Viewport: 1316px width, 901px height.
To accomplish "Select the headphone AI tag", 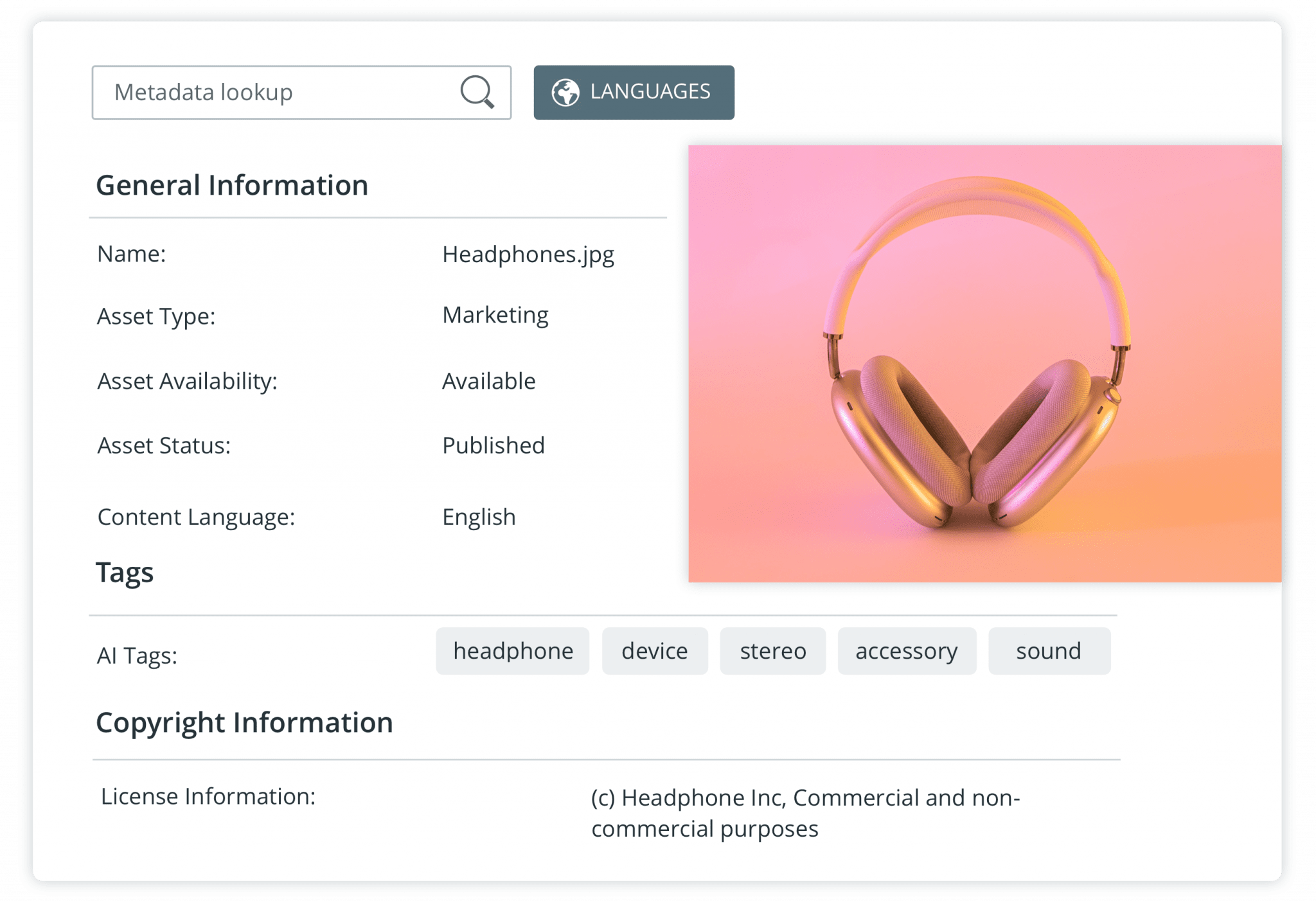I will [x=512, y=650].
